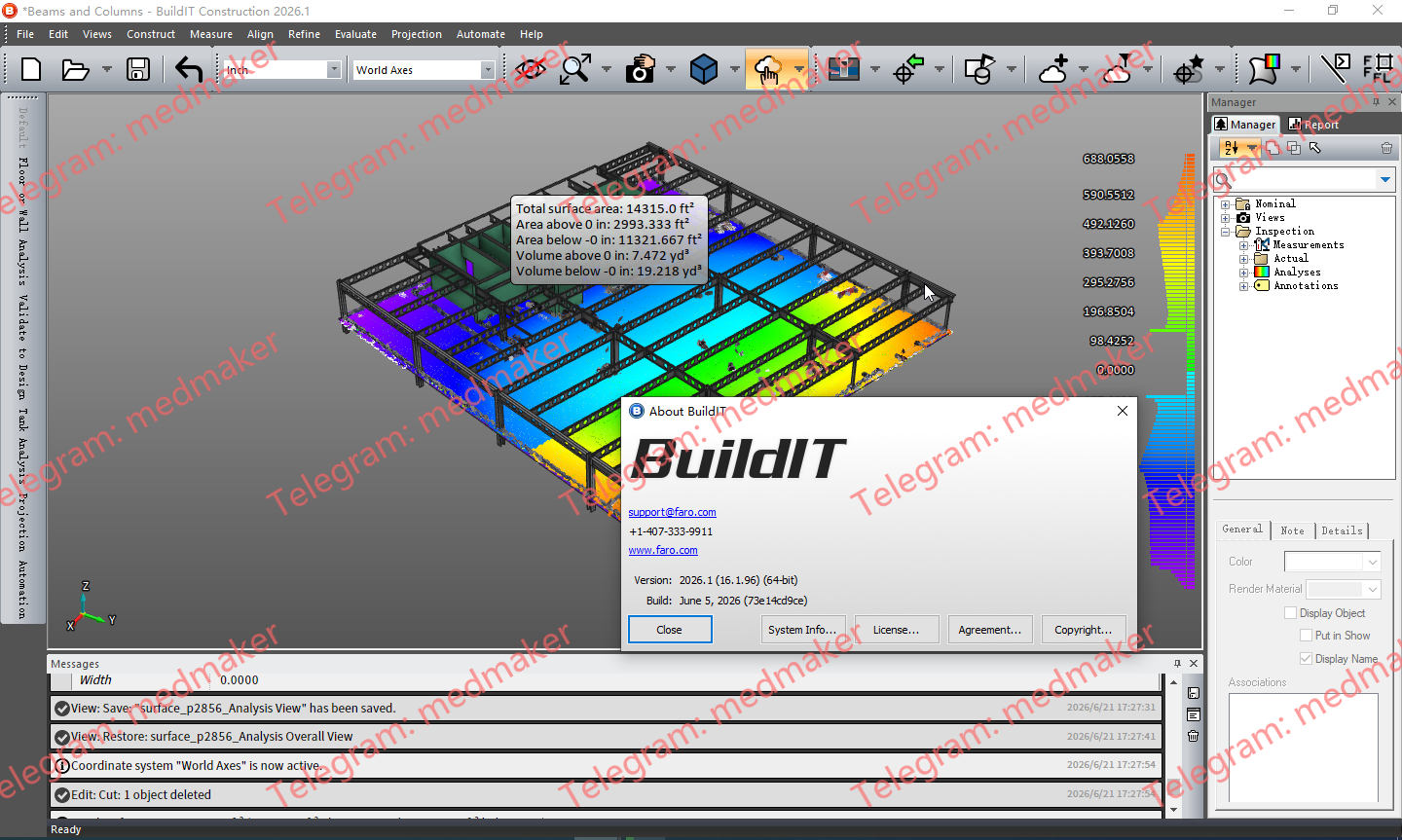Screen dimensions: 1402x840
Task: Open the surface color analysis tool
Action: [1264, 69]
